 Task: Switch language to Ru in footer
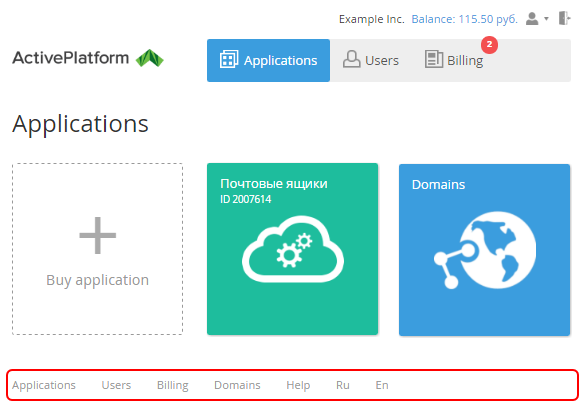click(343, 385)
